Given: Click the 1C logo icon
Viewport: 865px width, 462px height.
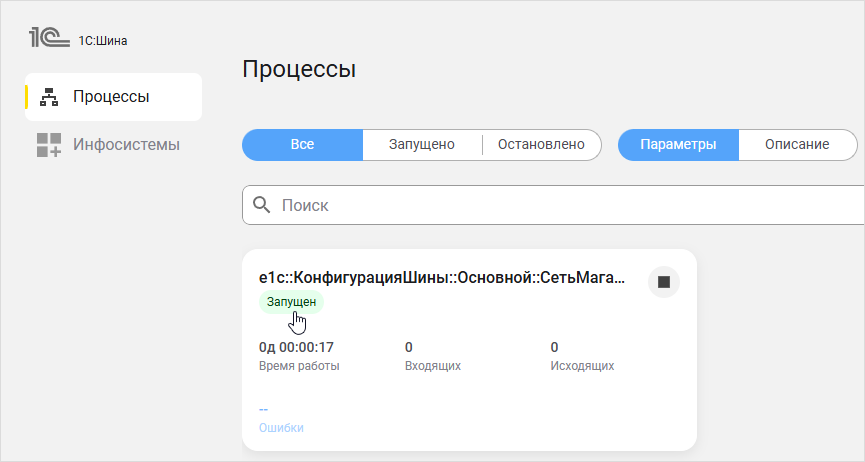Looking at the screenshot, I should [49, 38].
